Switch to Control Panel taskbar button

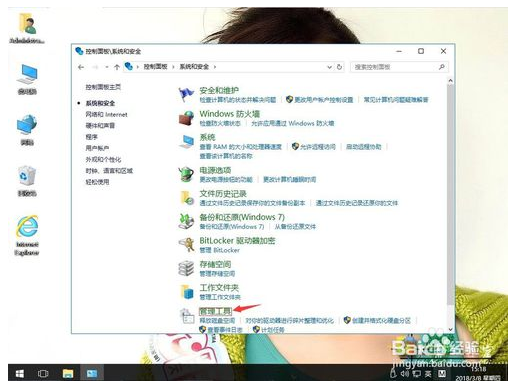pyautogui.click(x=92, y=373)
